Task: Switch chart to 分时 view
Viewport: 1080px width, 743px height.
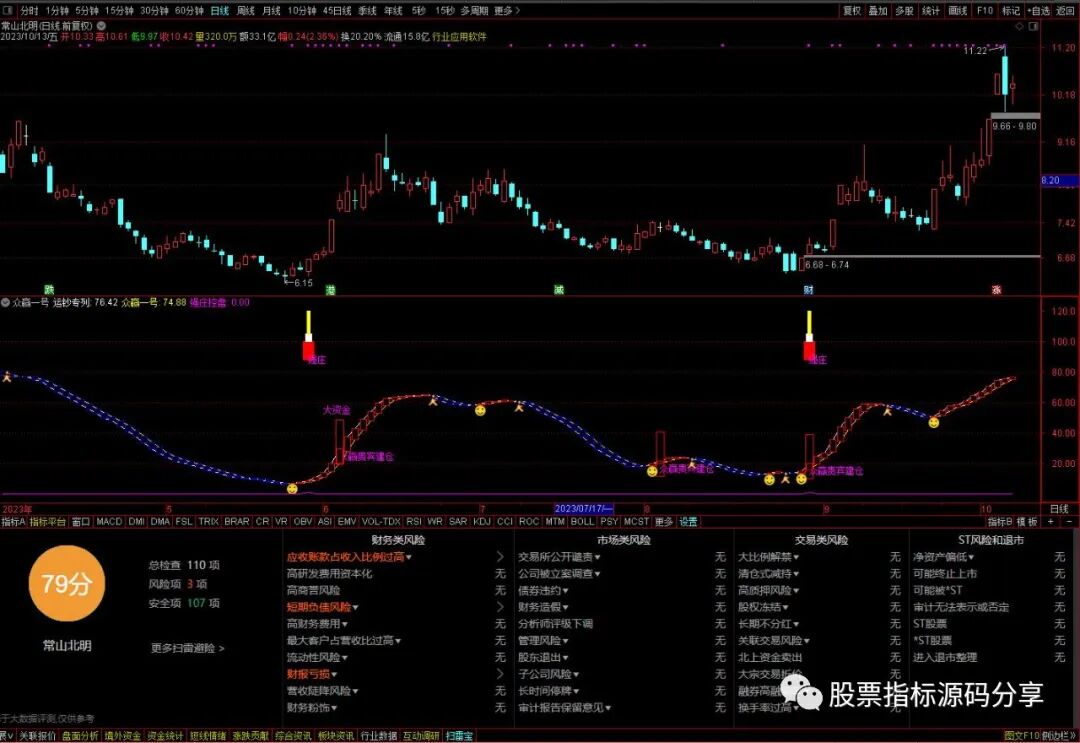Action: [29, 10]
